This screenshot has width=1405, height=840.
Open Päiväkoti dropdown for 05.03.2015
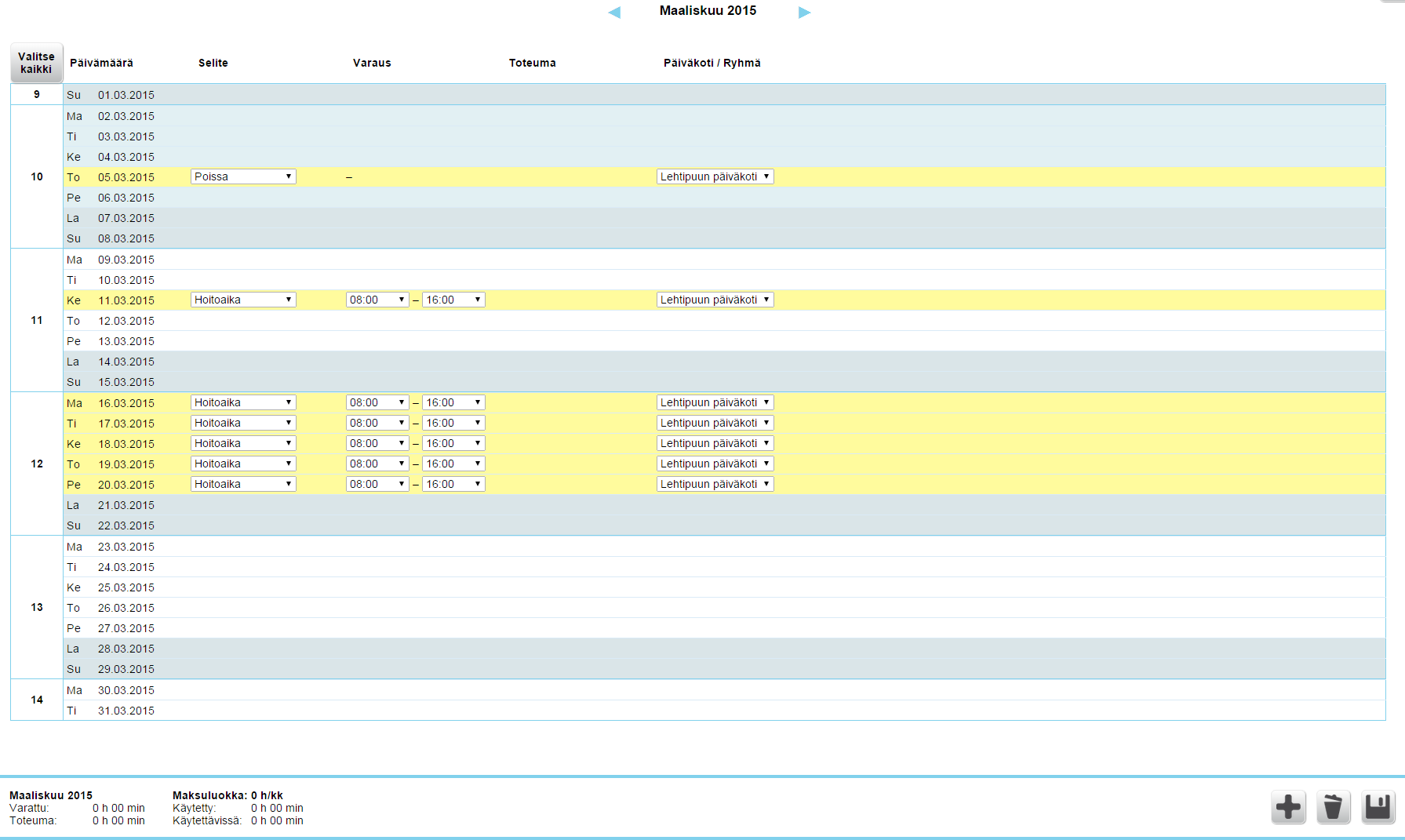coord(715,176)
